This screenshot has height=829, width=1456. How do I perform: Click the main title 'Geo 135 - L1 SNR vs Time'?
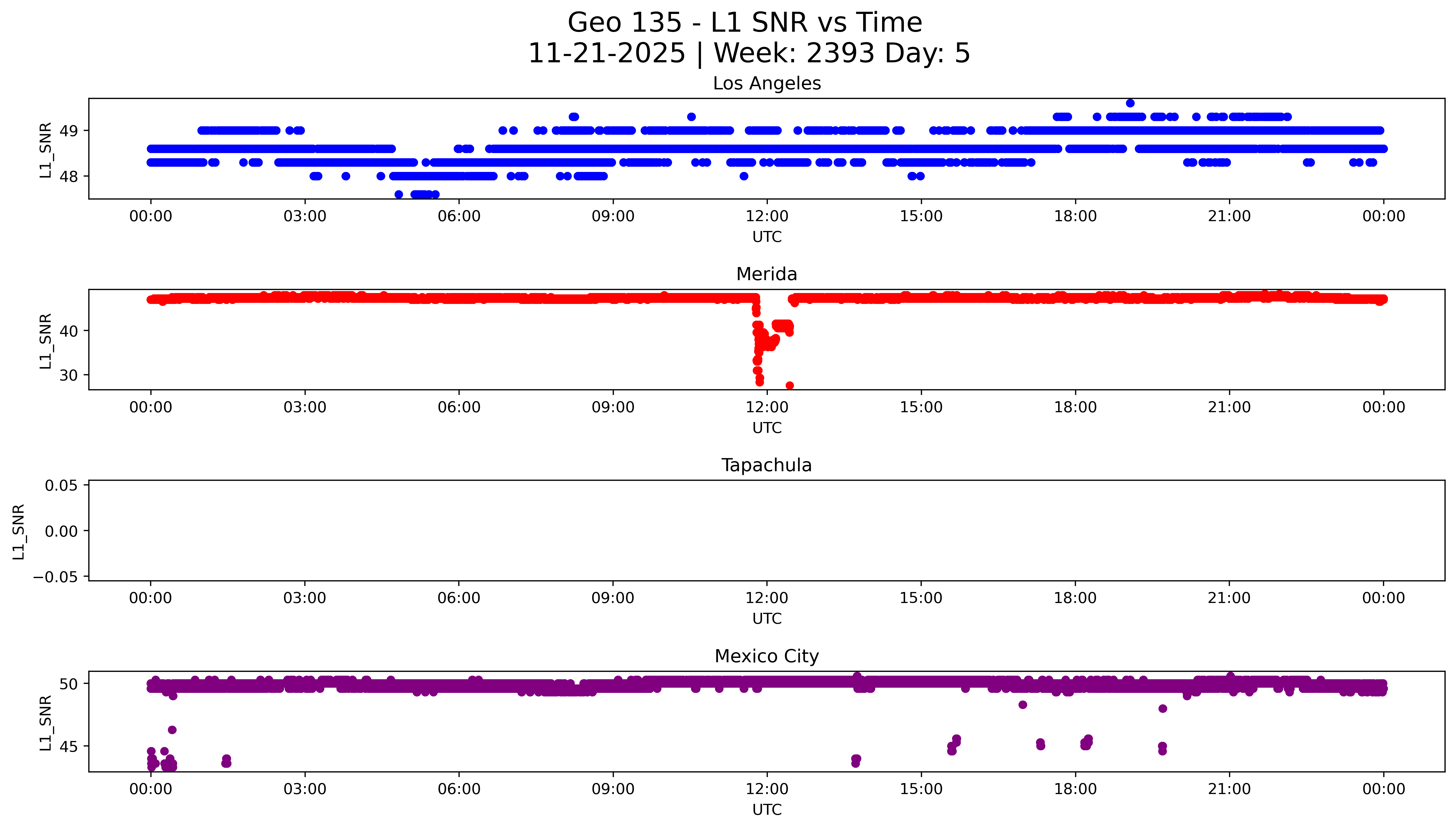click(745, 23)
